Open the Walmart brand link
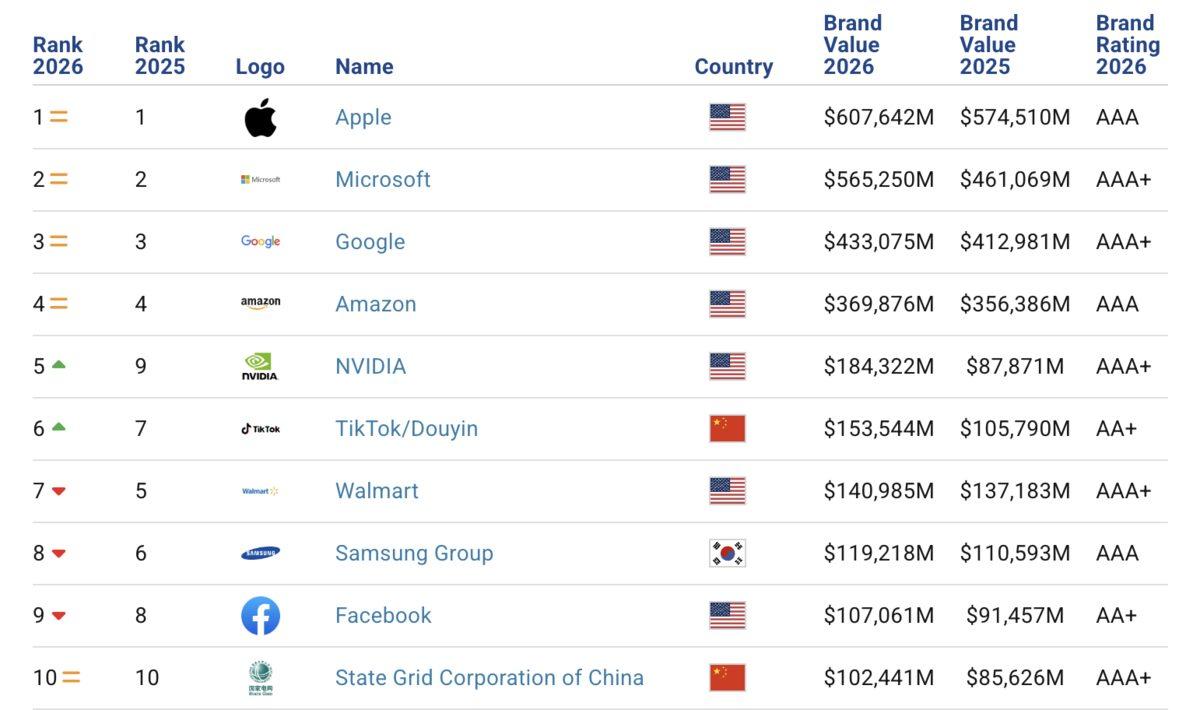This screenshot has height=710, width=1200. (x=376, y=491)
